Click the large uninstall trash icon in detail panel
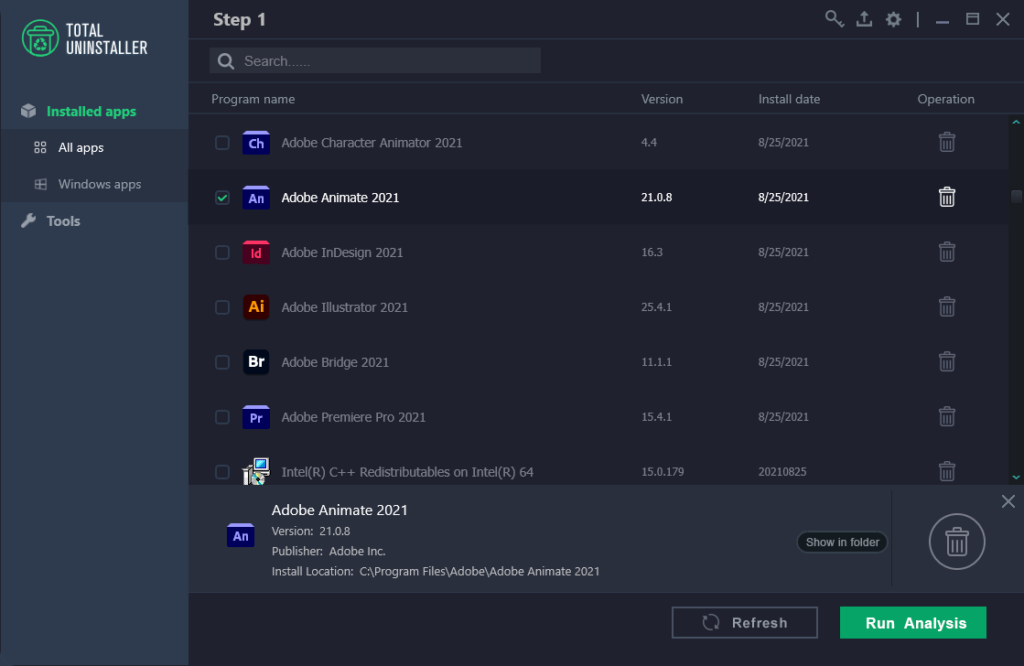The height and width of the screenshot is (666, 1024). (956, 541)
